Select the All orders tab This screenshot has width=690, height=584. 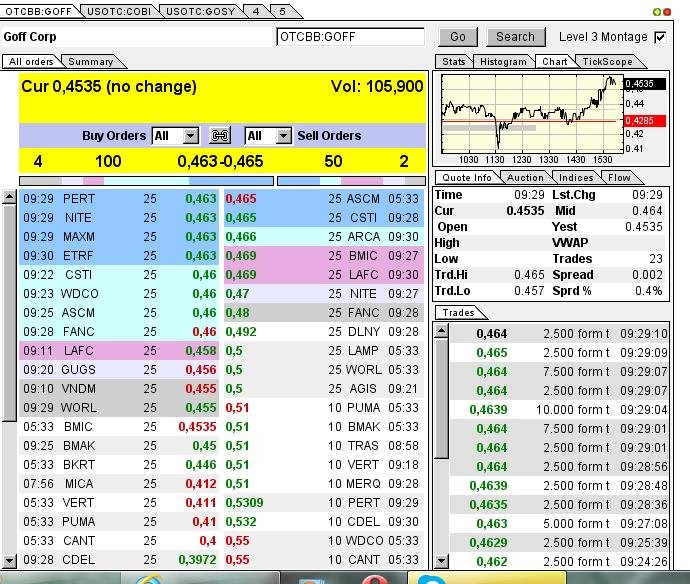pyautogui.click(x=31, y=62)
